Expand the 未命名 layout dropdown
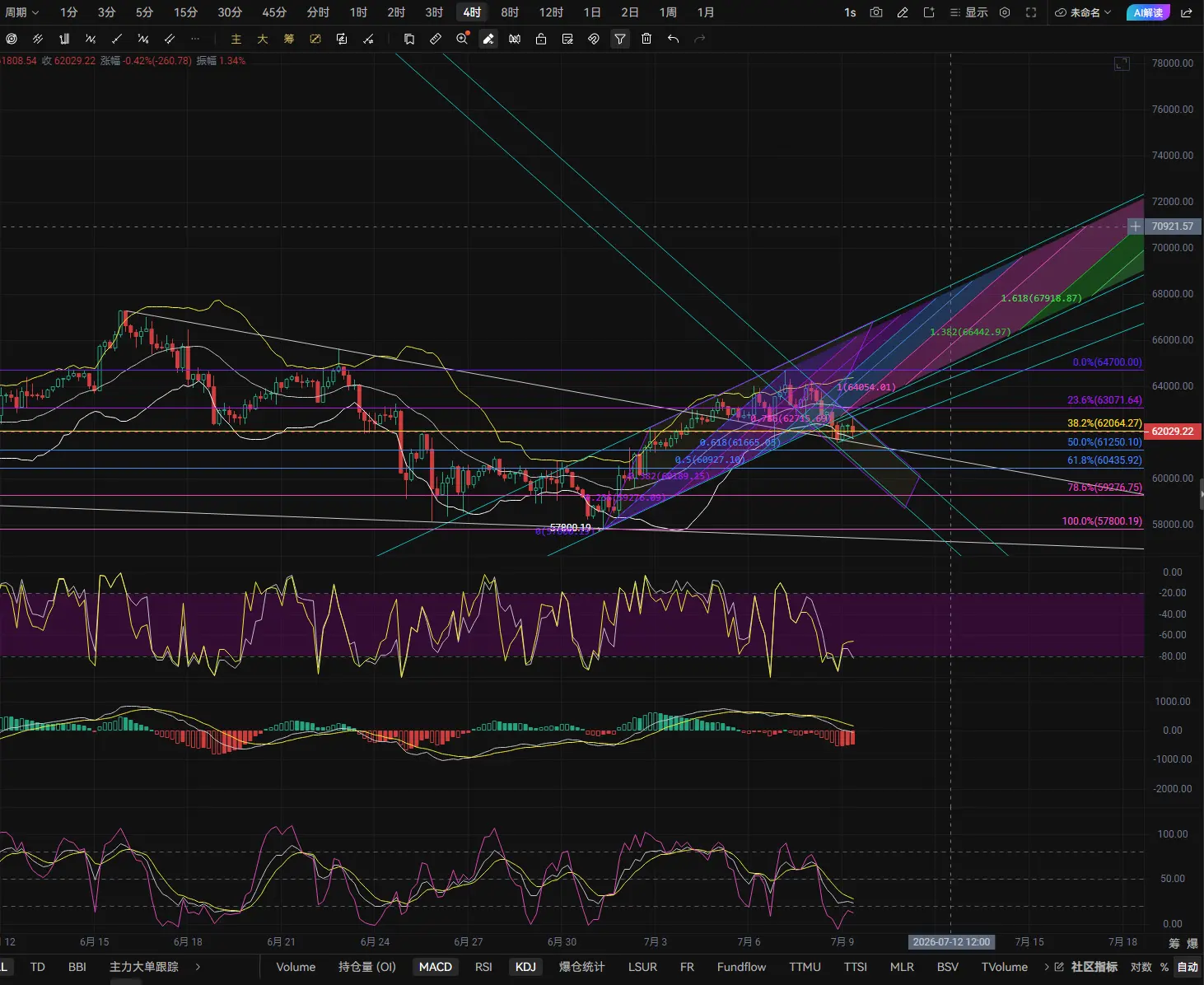Image resolution: width=1204 pixels, height=985 pixels. 1083,12
